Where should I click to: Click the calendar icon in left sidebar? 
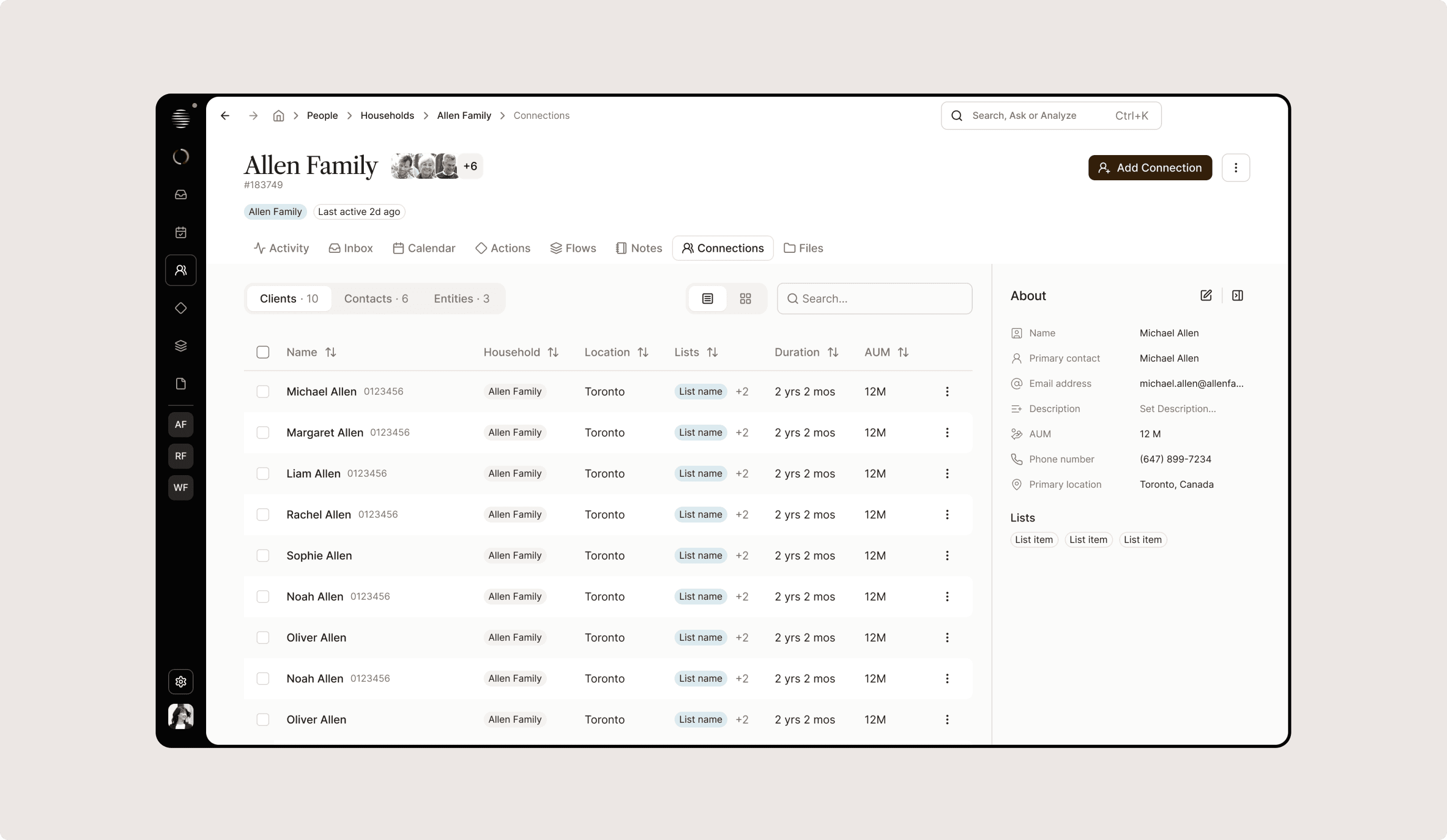coord(181,232)
